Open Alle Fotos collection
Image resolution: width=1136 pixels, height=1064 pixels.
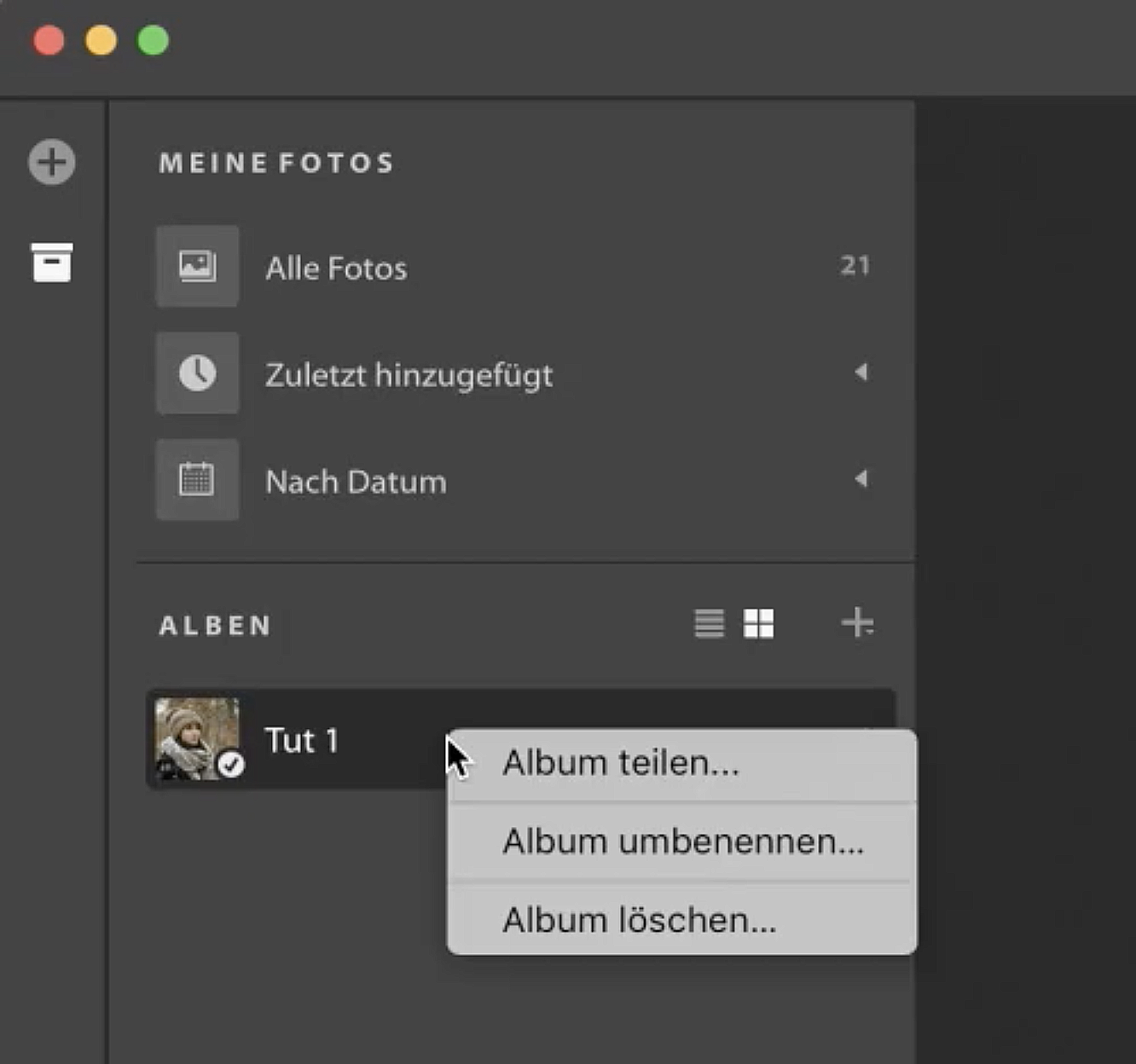click(336, 269)
